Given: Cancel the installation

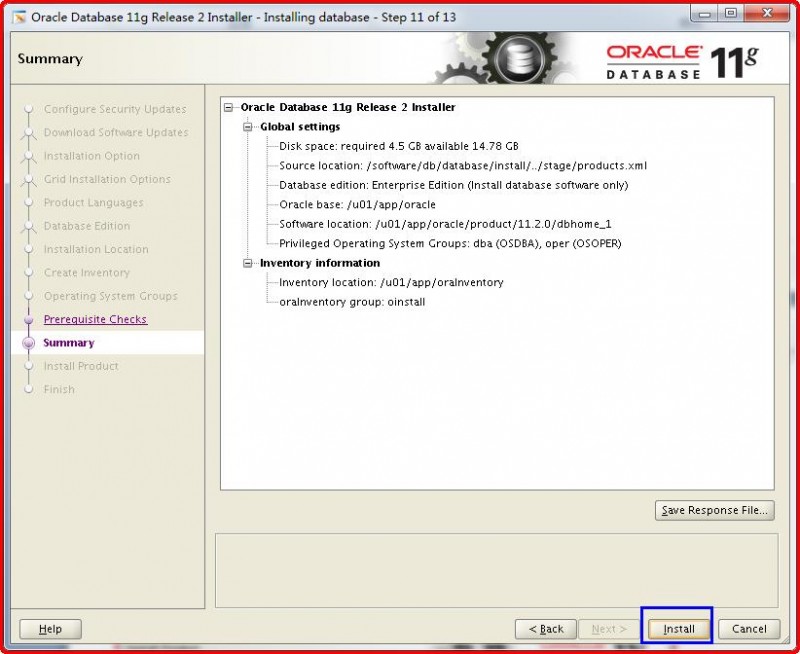Looking at the screenshot, I should click(x=748, y=629).
